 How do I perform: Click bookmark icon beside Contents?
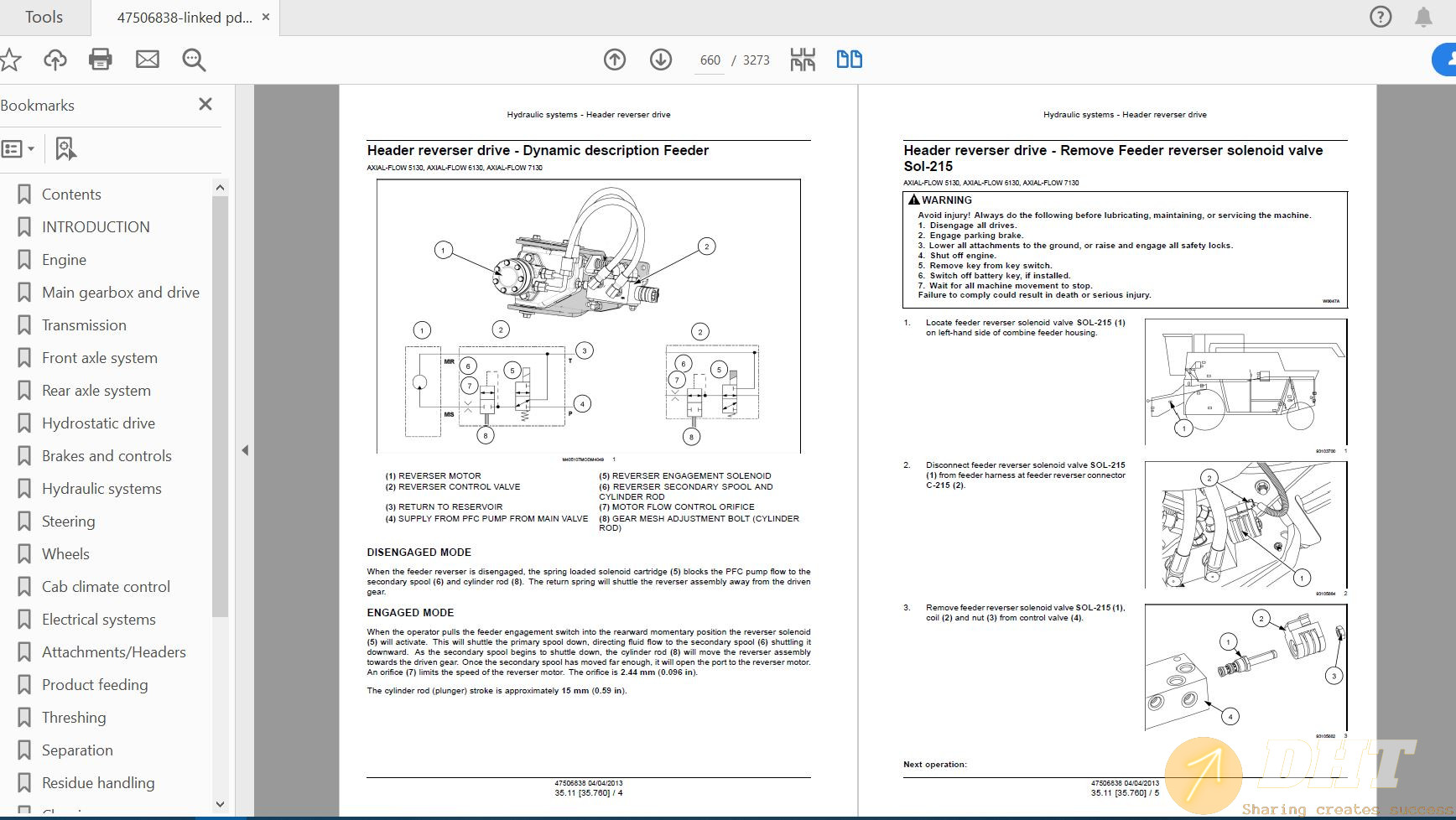24,195
